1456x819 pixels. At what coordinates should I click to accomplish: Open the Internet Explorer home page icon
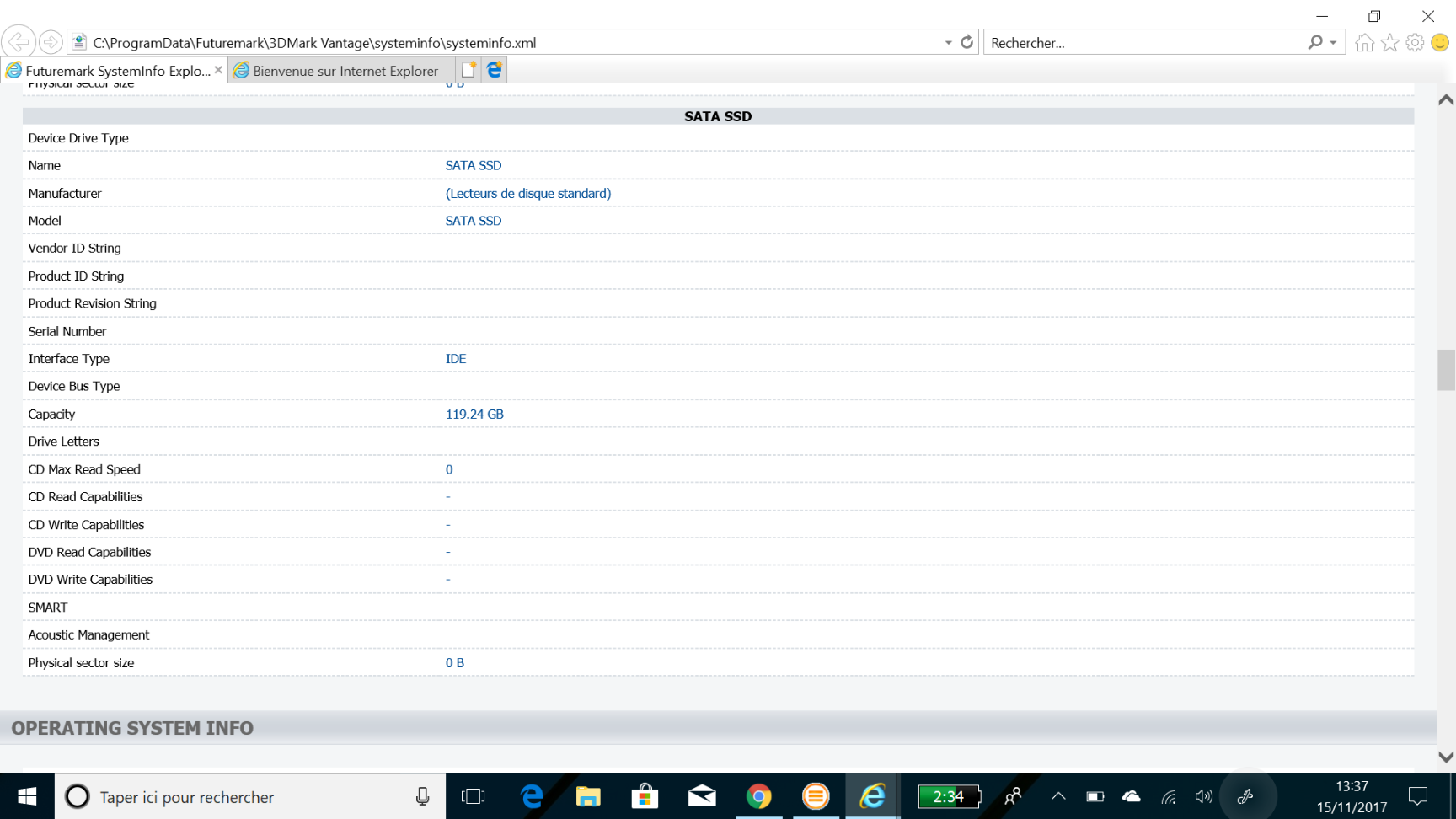pos(1365,42)
